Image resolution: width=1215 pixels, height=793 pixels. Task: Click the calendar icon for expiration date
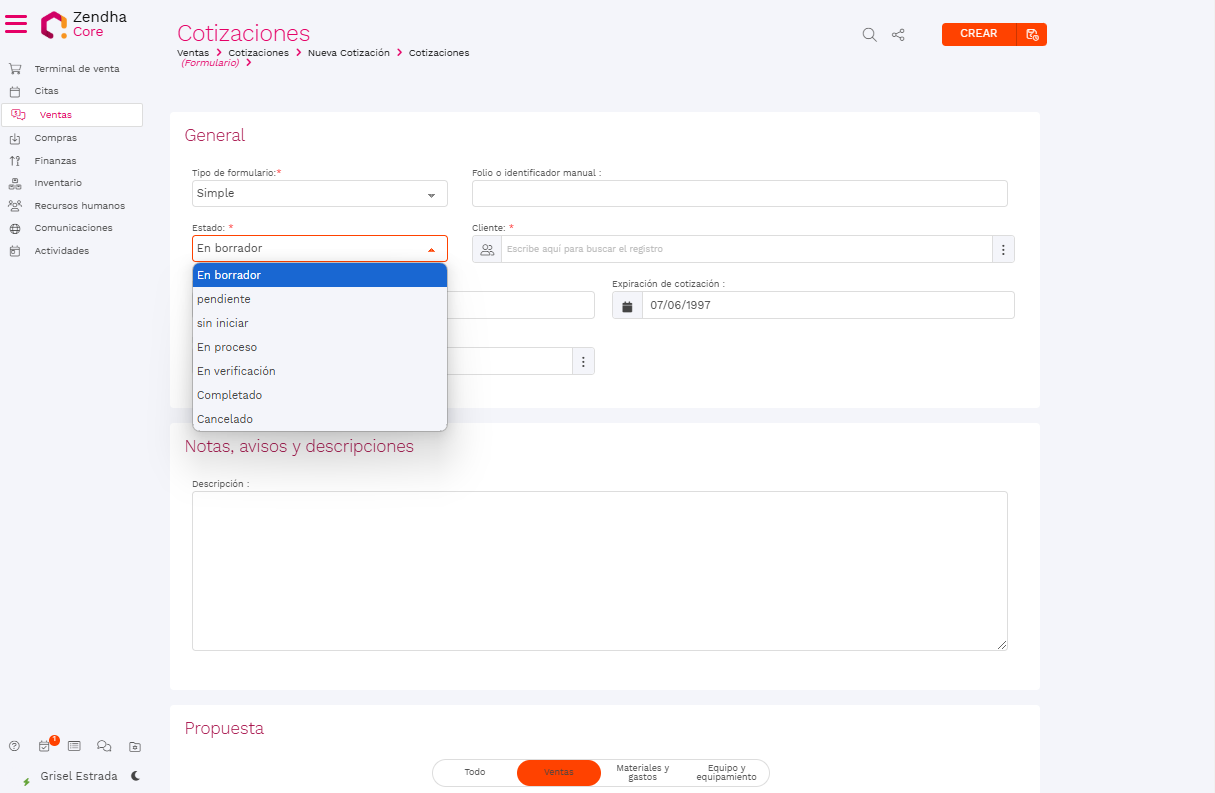pos(627,306)
